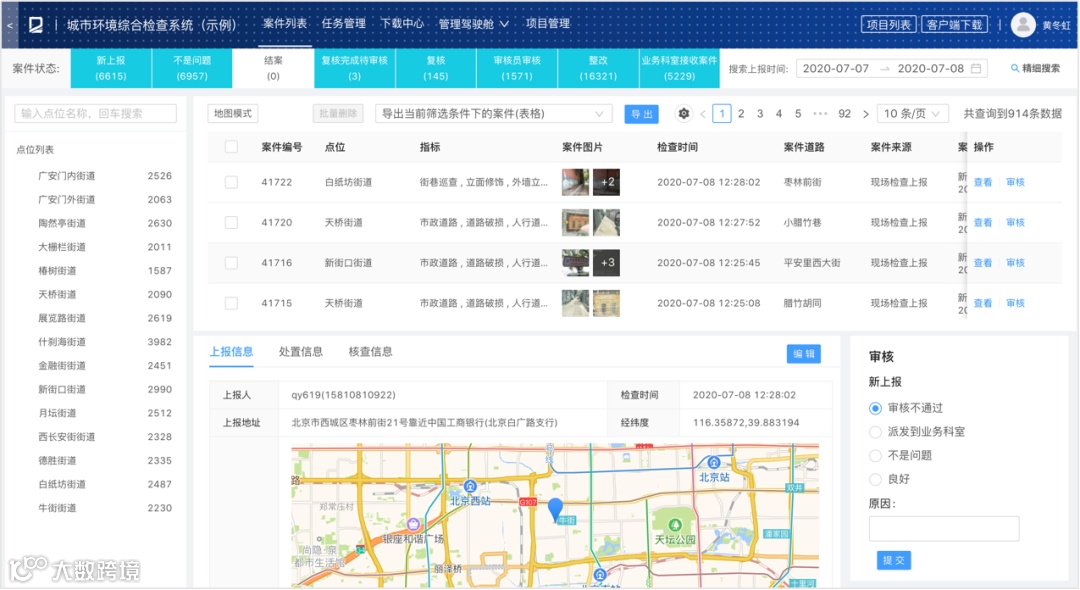1080x590 pixels.
Task: Click the start date 2020-07-07 field
Action: (835, 69)
